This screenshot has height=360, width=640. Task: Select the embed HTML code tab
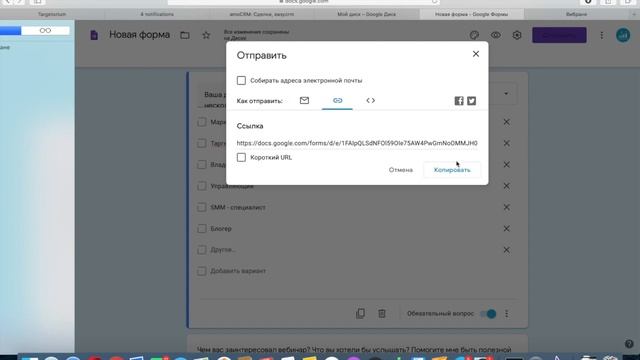[371, 100]
